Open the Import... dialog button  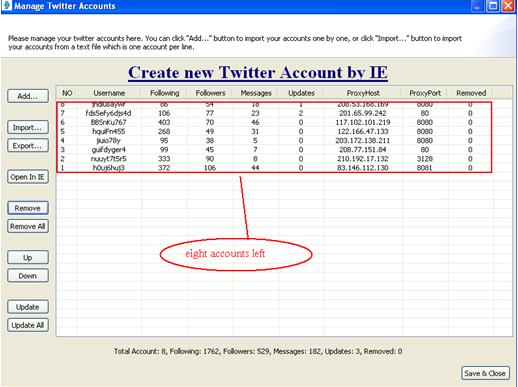click(28, 127)
